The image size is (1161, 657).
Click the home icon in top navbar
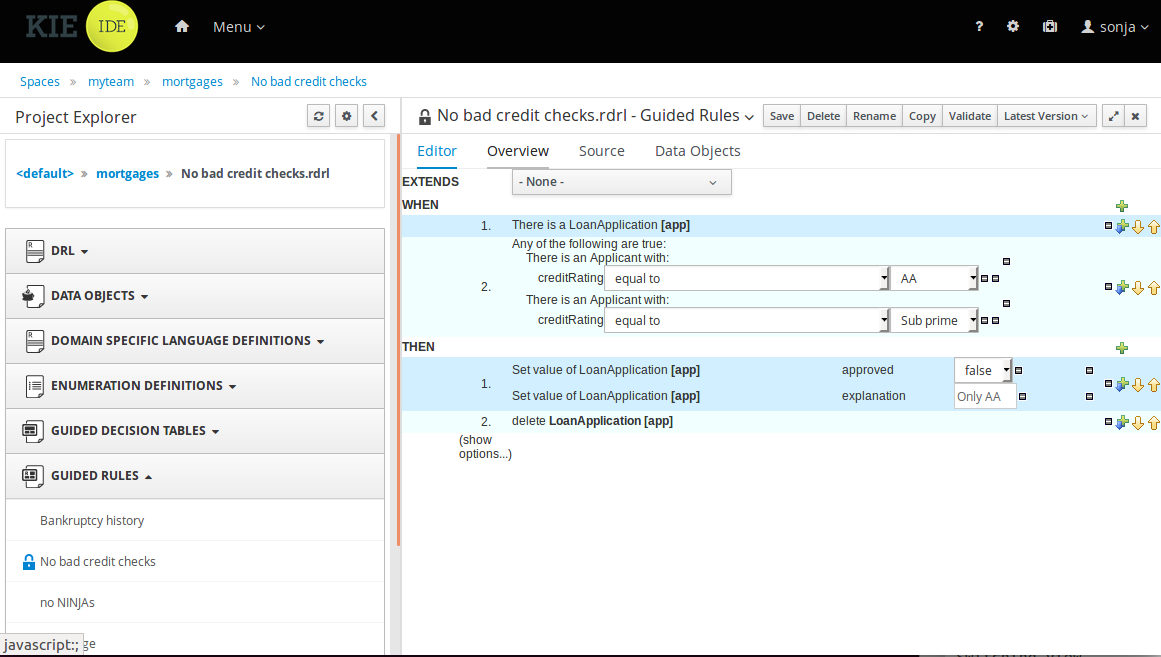(x=182, y=27)
